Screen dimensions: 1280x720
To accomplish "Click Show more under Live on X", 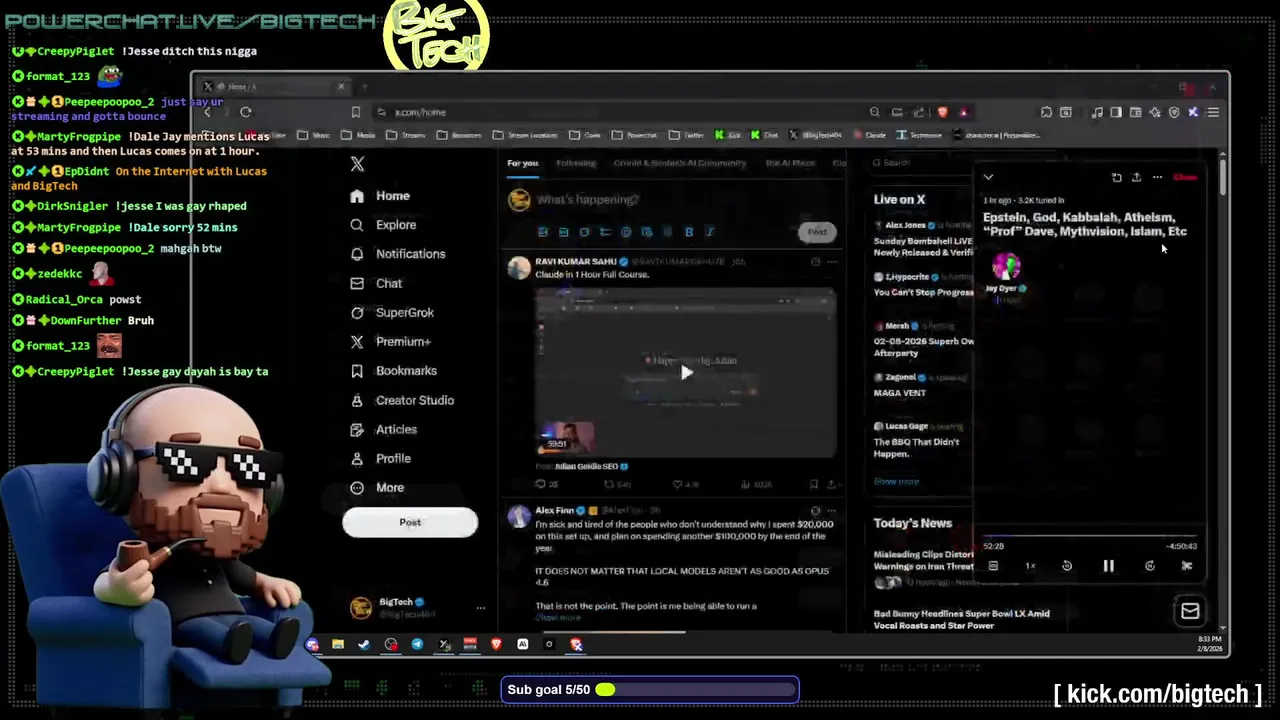I will tap(896, 482).
